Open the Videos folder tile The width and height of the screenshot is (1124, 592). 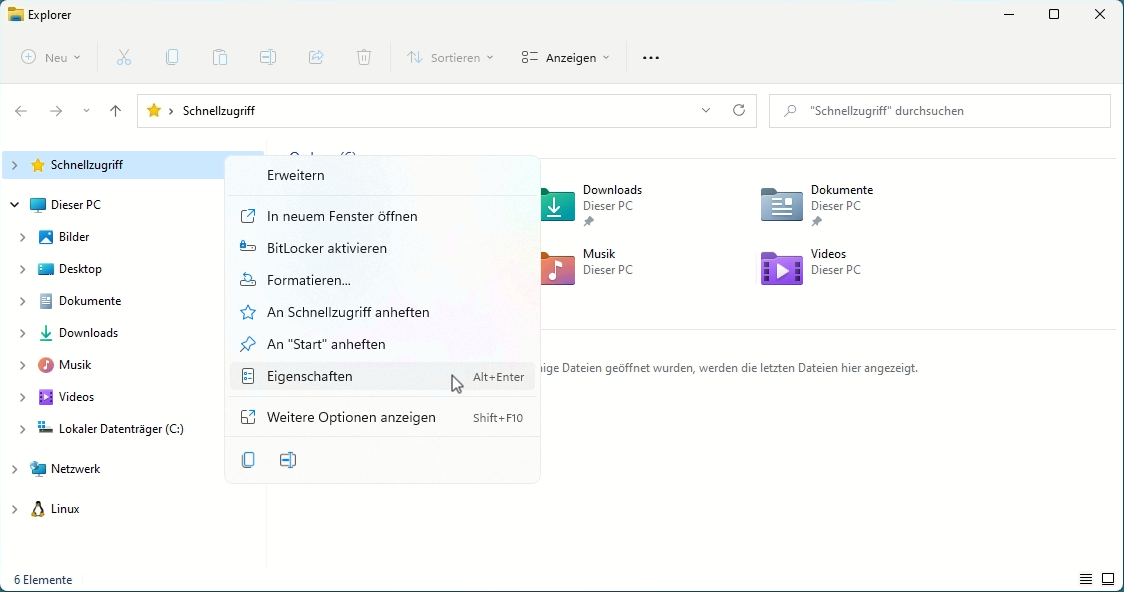[811, 266]
